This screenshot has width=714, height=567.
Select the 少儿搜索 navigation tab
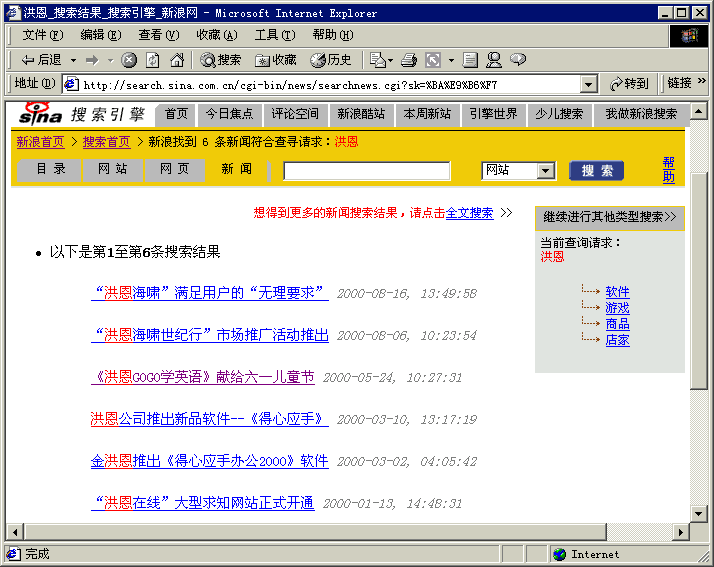coord(559,114)
